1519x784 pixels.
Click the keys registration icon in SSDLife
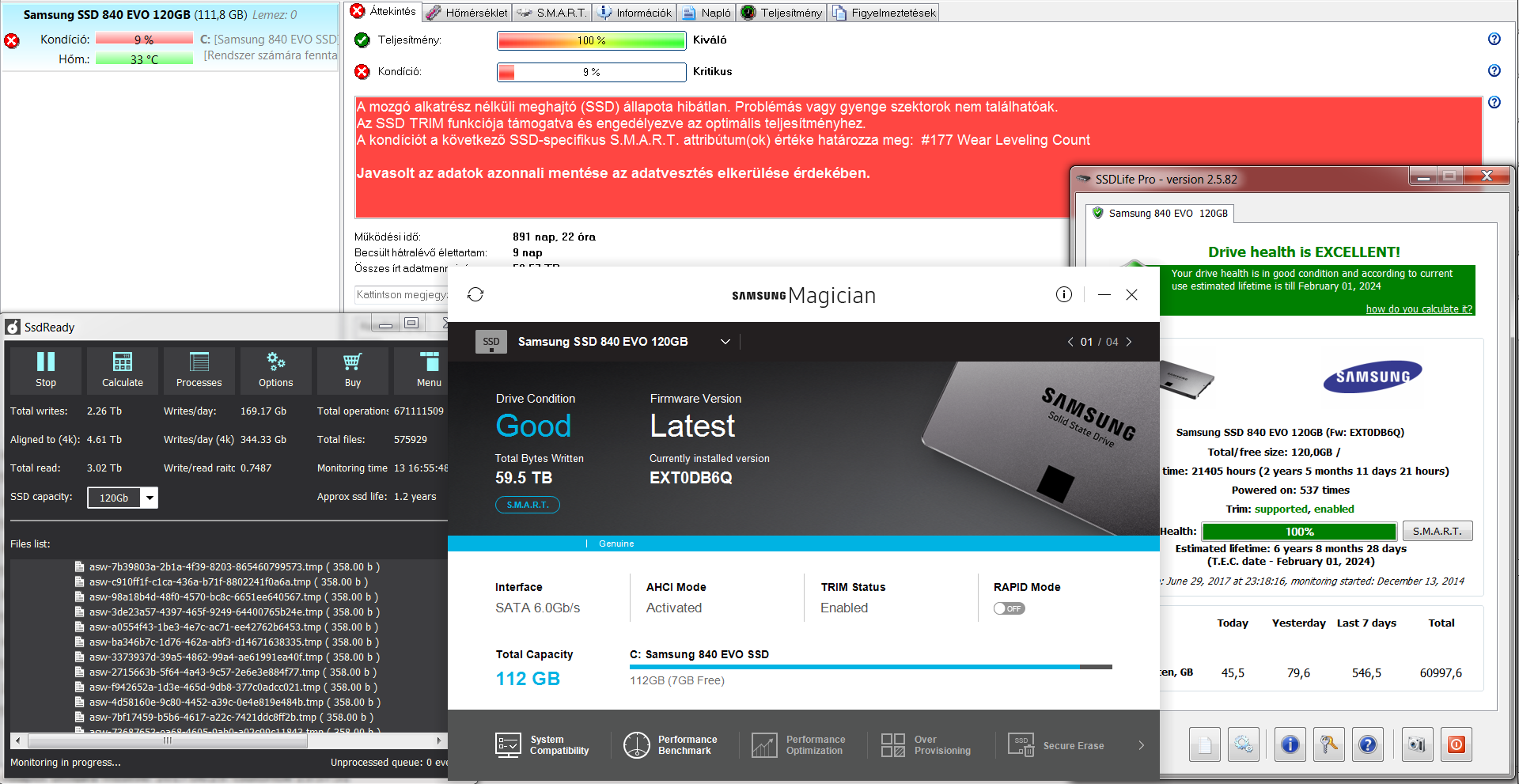pyautogui.click(x=1329, y=744)
